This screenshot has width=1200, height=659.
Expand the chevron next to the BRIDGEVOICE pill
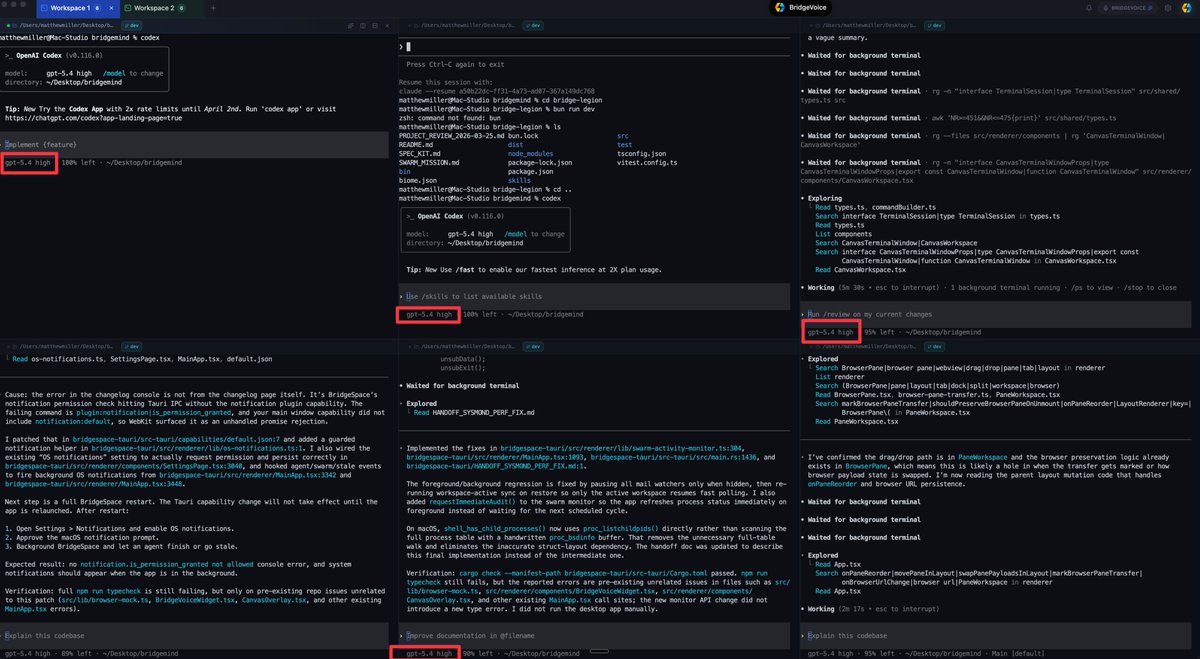coord(1150,8)
